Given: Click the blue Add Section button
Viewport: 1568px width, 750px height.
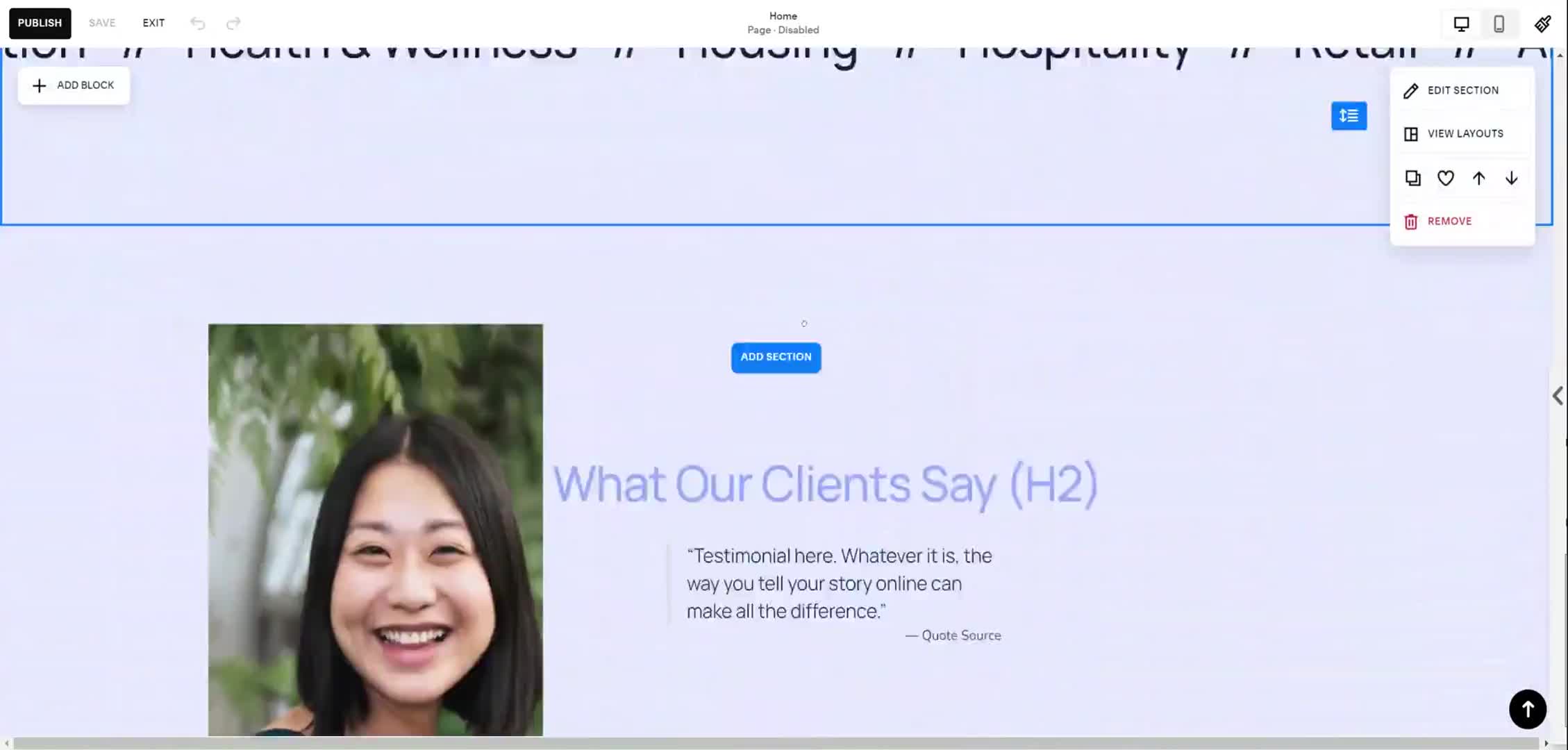Looking at the screenshot, I should click(x=776, y=357).
